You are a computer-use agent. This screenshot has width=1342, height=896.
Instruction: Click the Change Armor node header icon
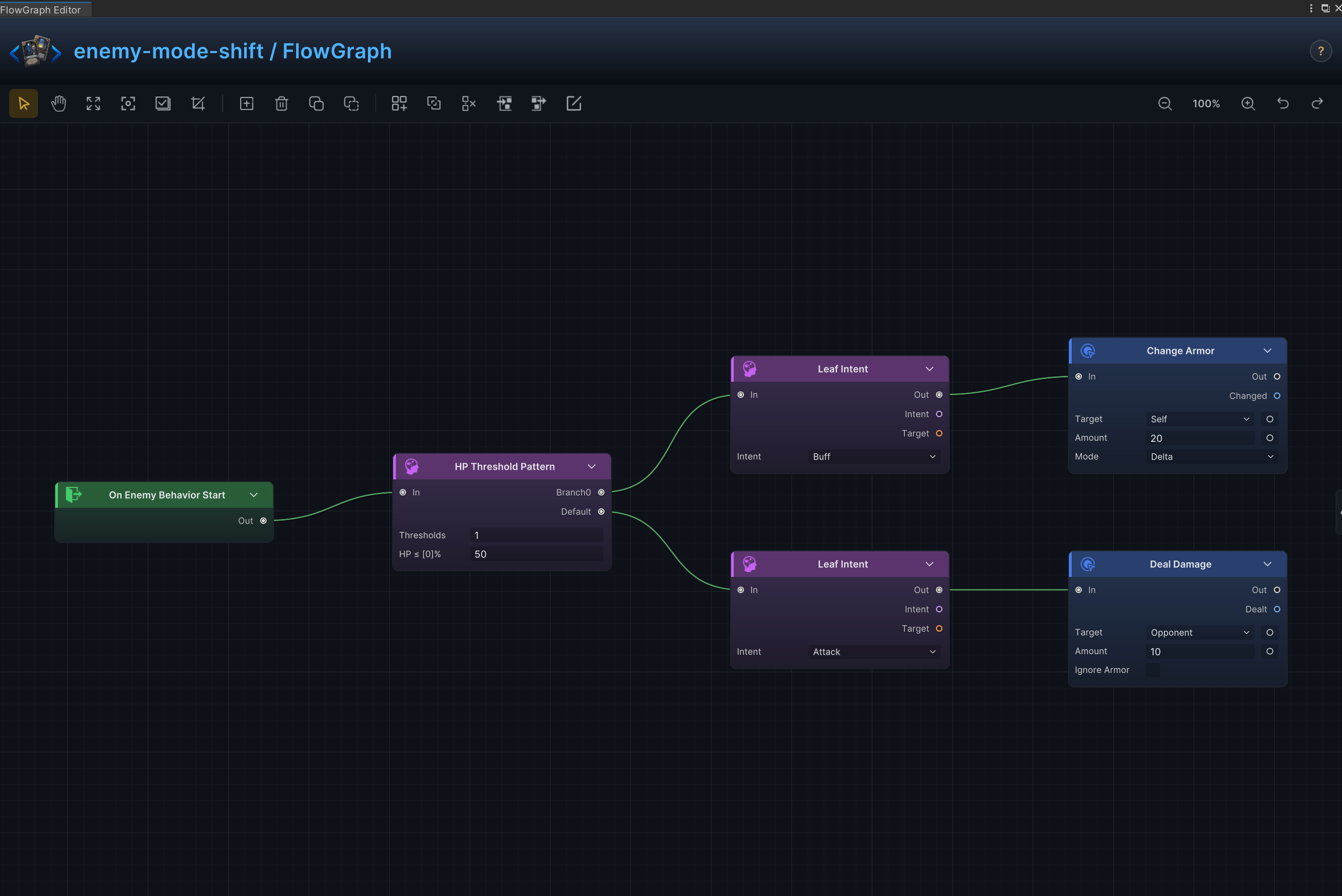(x=1088, y=351)
